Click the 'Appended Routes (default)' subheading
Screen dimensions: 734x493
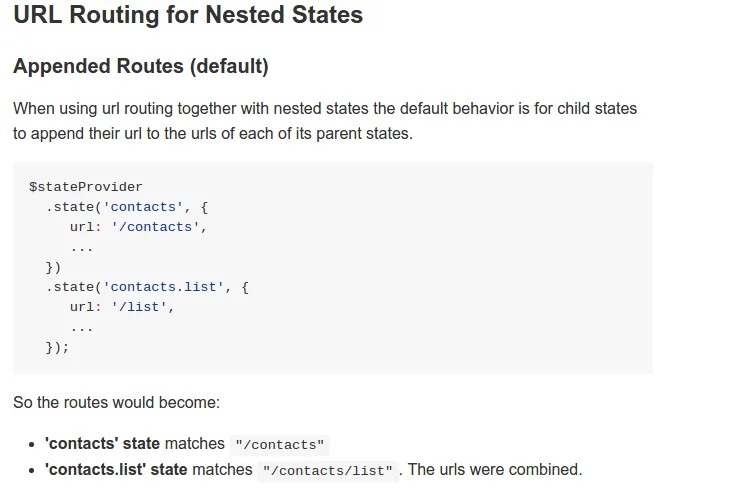140,66
